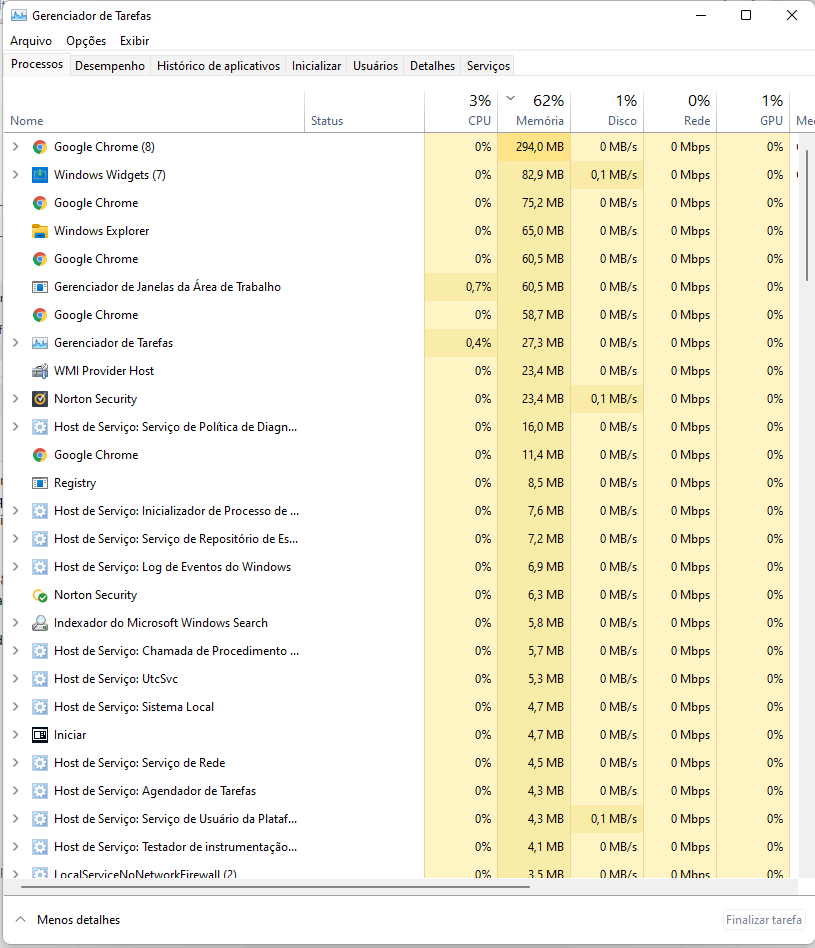Click the Menos detalhes link
Viewport: 815px width, 948px height.
tap(79, 920)
